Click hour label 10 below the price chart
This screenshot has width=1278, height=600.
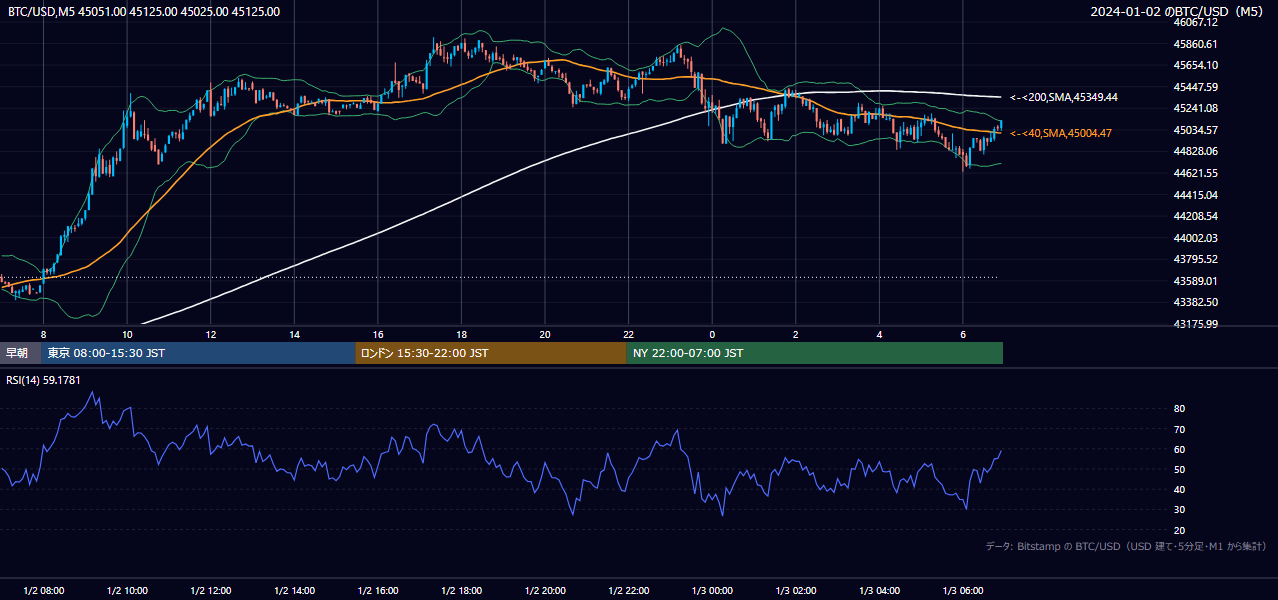coord(127,334)
